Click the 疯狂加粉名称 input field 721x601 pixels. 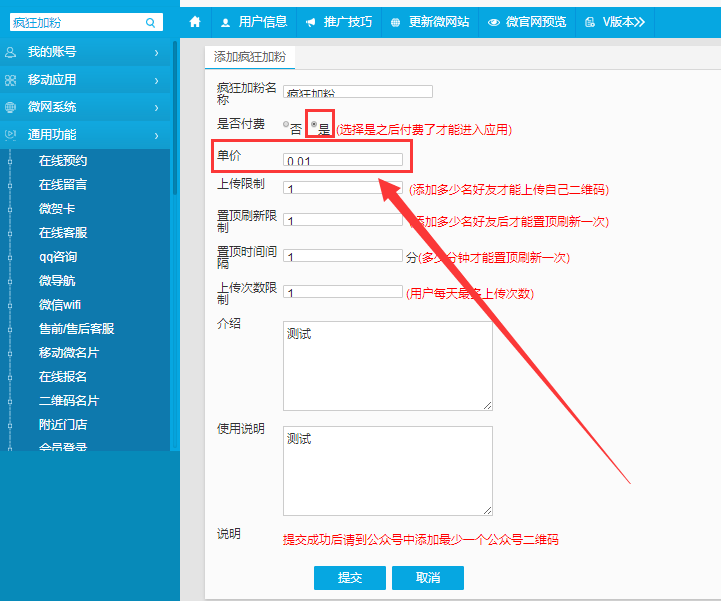coord(358,92)
